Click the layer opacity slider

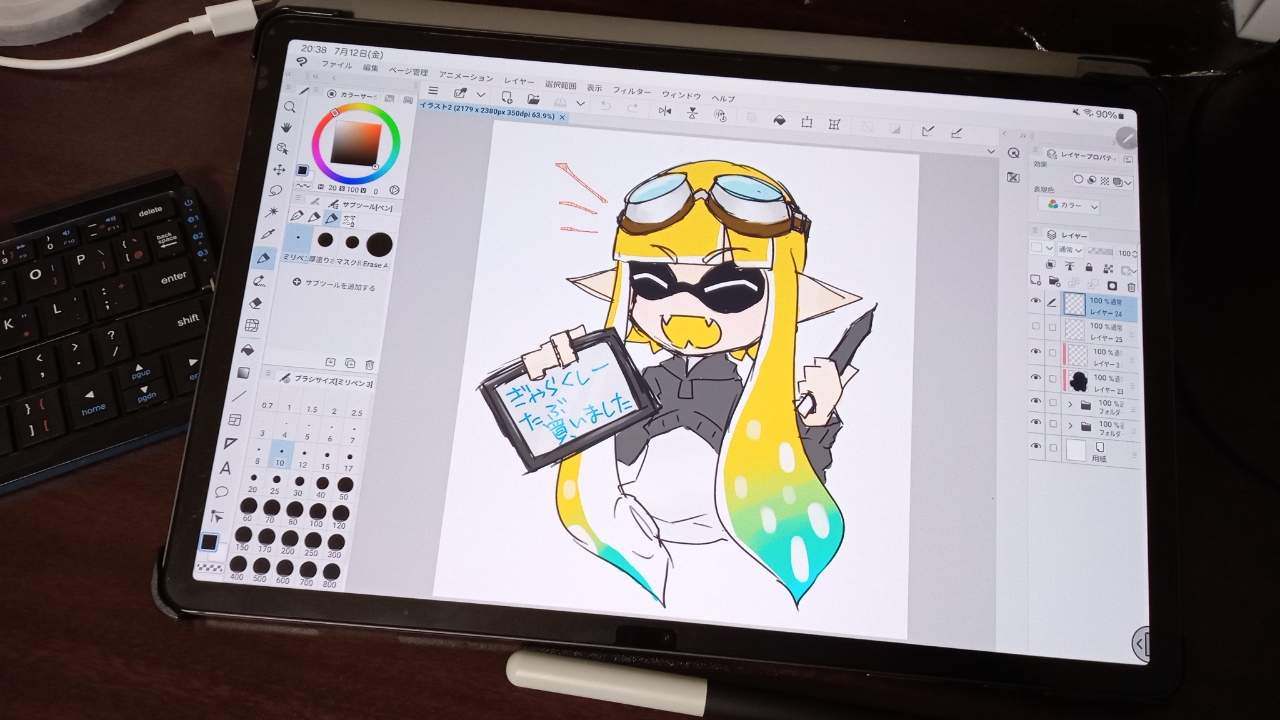click(1101, 253)
